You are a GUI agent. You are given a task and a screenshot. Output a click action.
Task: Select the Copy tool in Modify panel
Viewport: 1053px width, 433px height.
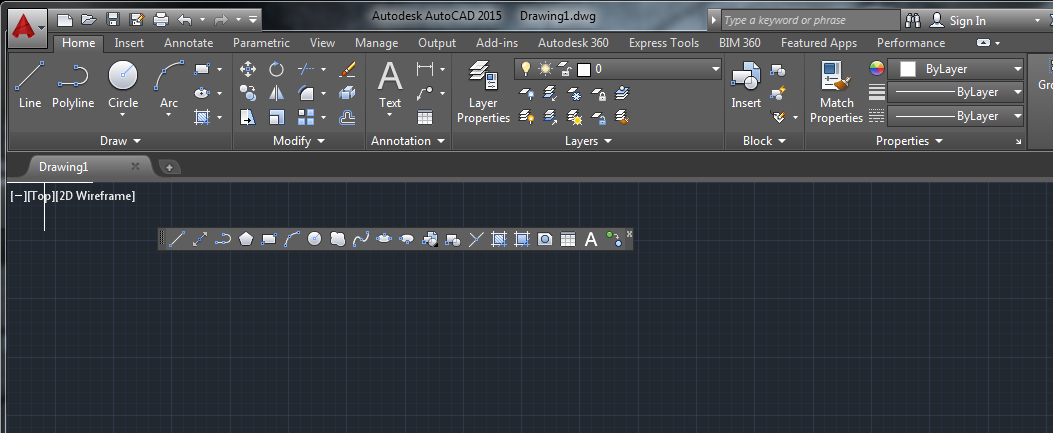248,93
